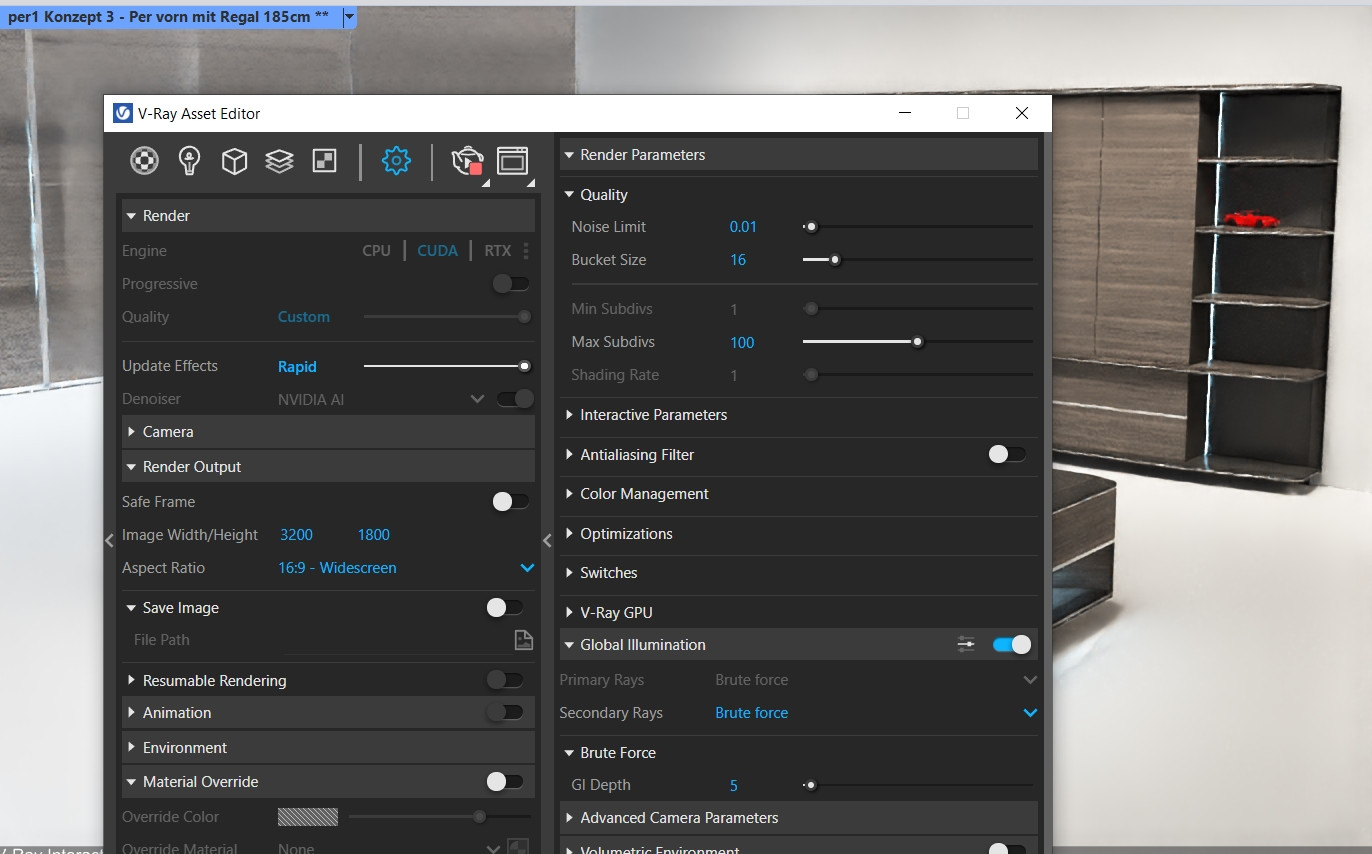Click the Rapid update effects value

tap(297, 366)
